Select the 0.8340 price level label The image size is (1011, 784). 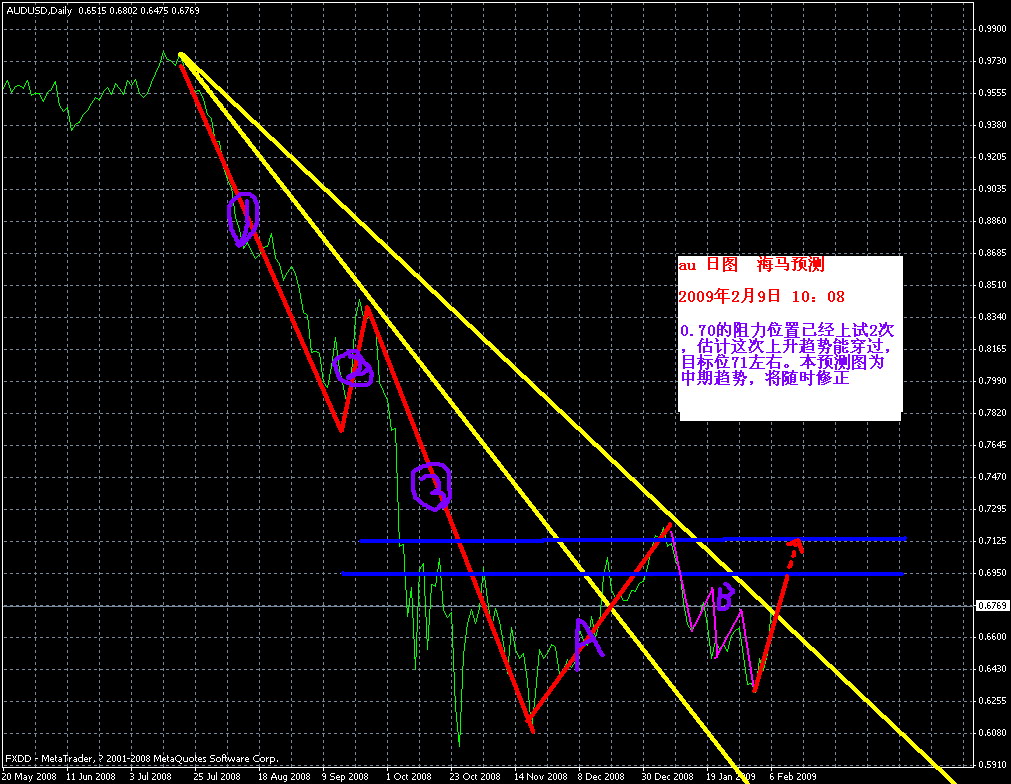pos(992,317)
